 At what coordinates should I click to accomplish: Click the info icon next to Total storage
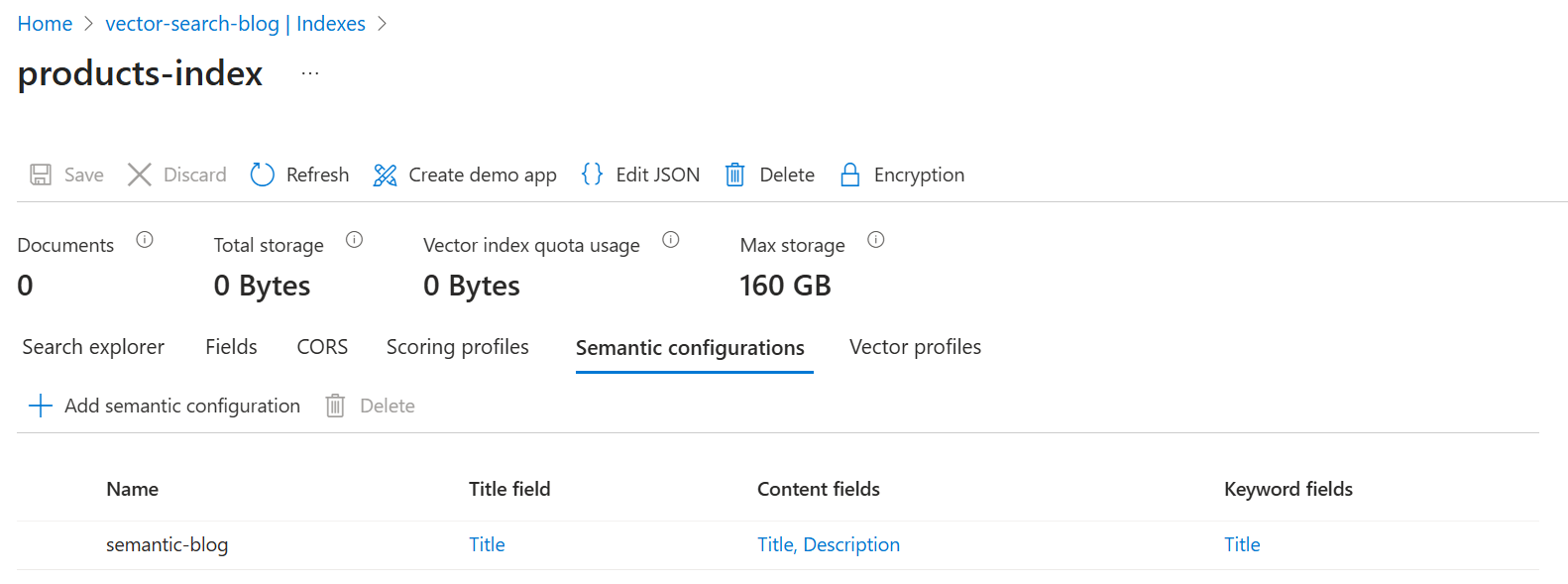point(354,239)
